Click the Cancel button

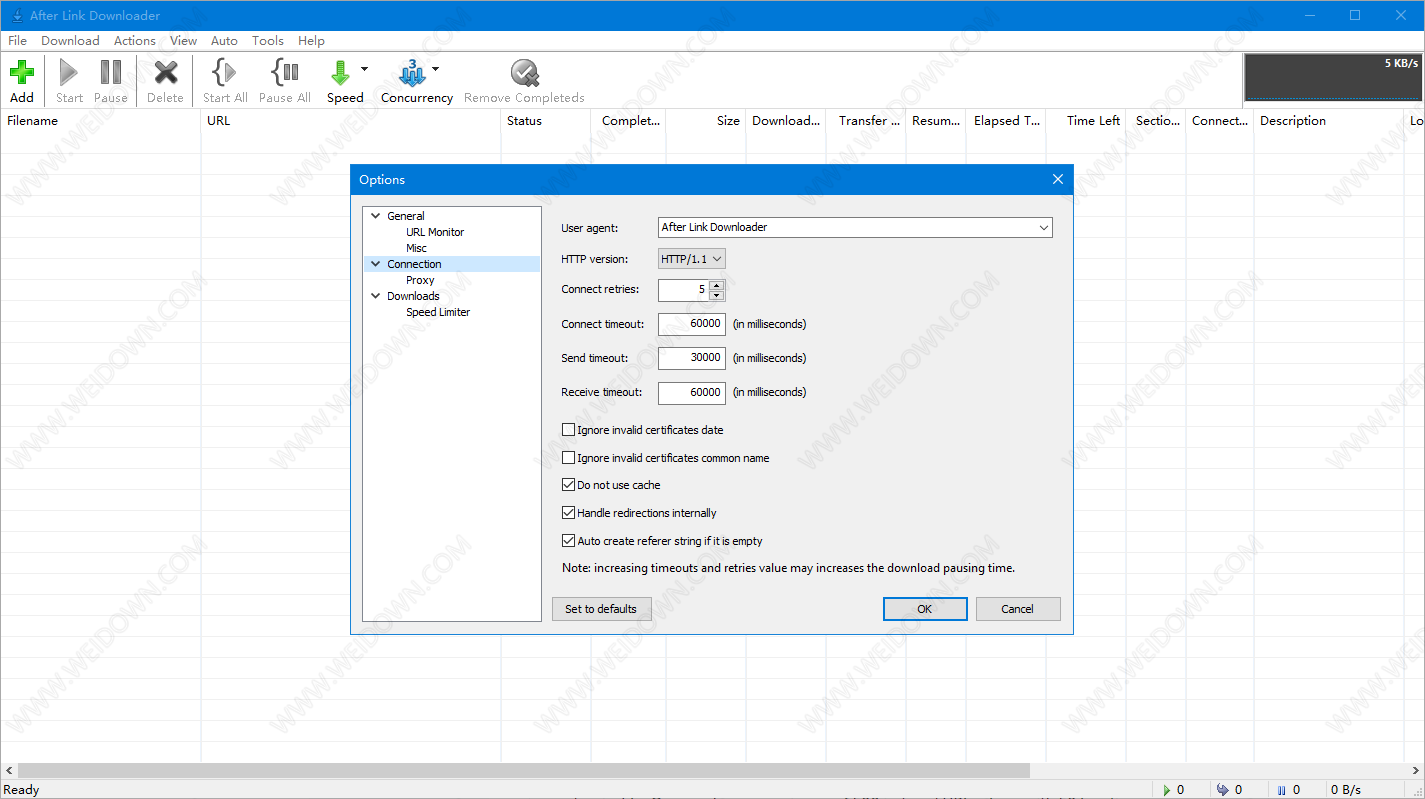[1018, 609]
